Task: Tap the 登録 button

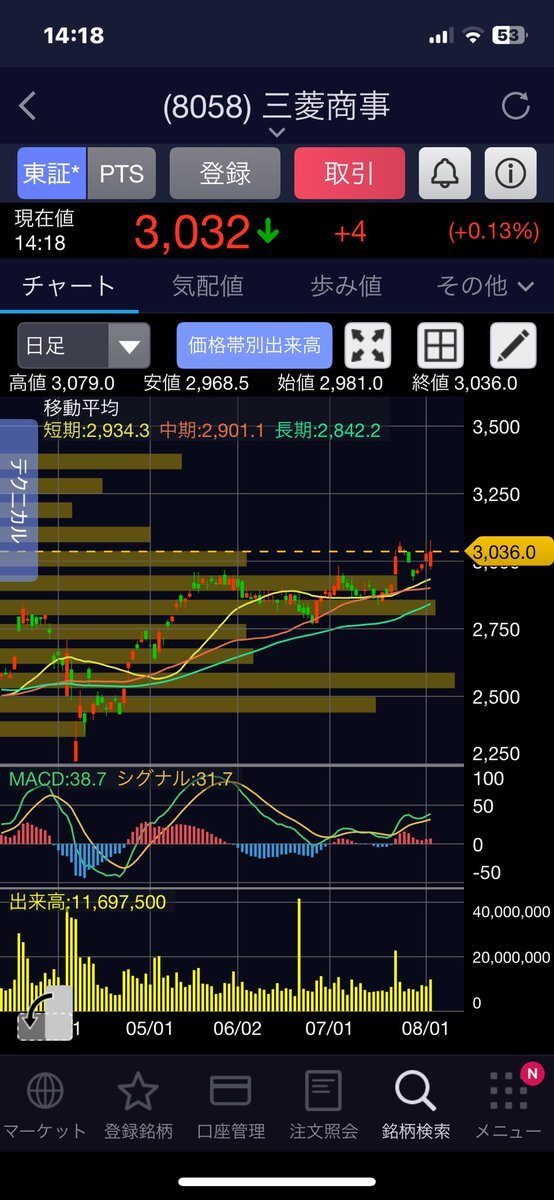Action: (x=225, y=174)
